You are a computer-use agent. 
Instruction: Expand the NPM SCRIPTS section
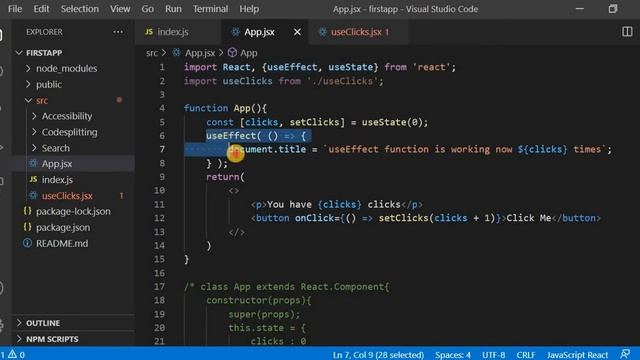[x=52, y=339]
